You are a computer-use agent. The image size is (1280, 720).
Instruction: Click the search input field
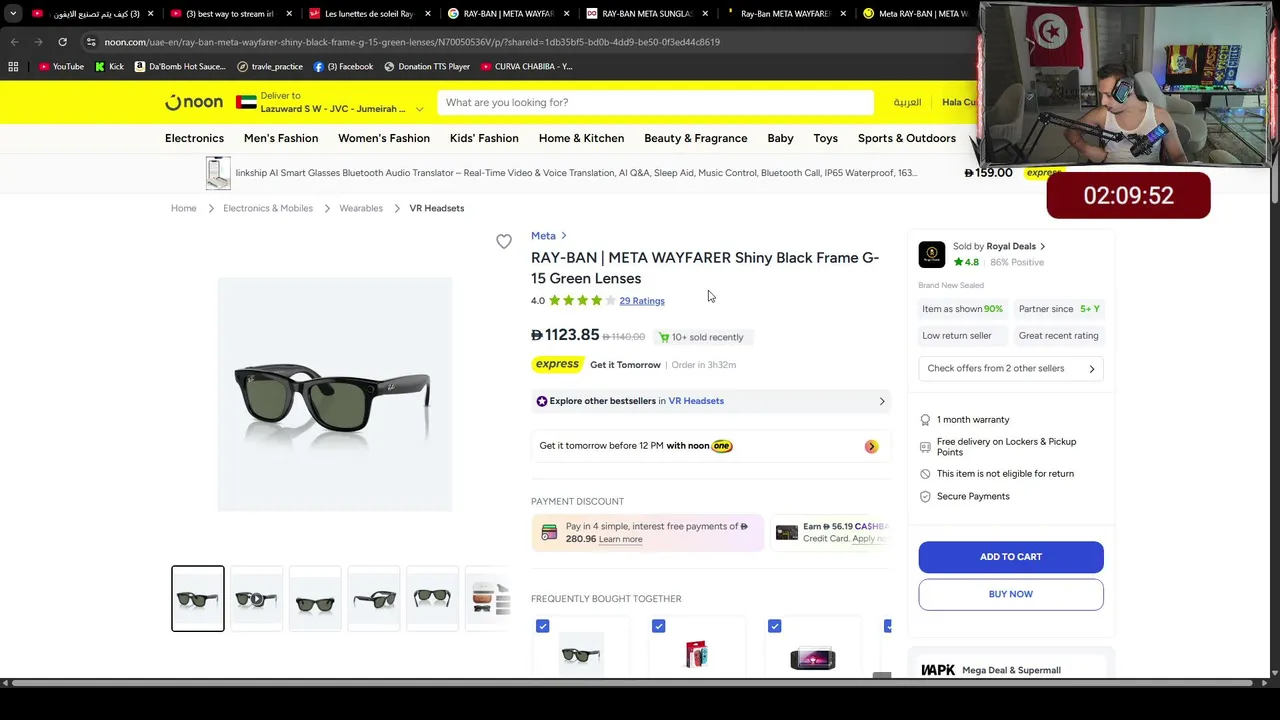[x=655, y=102]
